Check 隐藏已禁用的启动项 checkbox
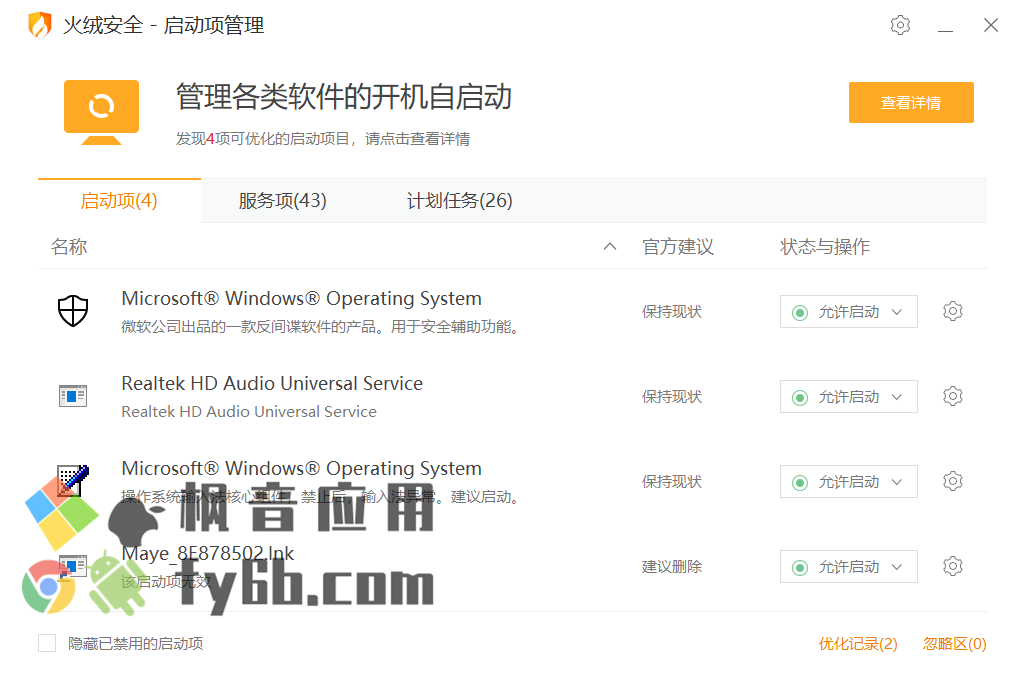 47,643
